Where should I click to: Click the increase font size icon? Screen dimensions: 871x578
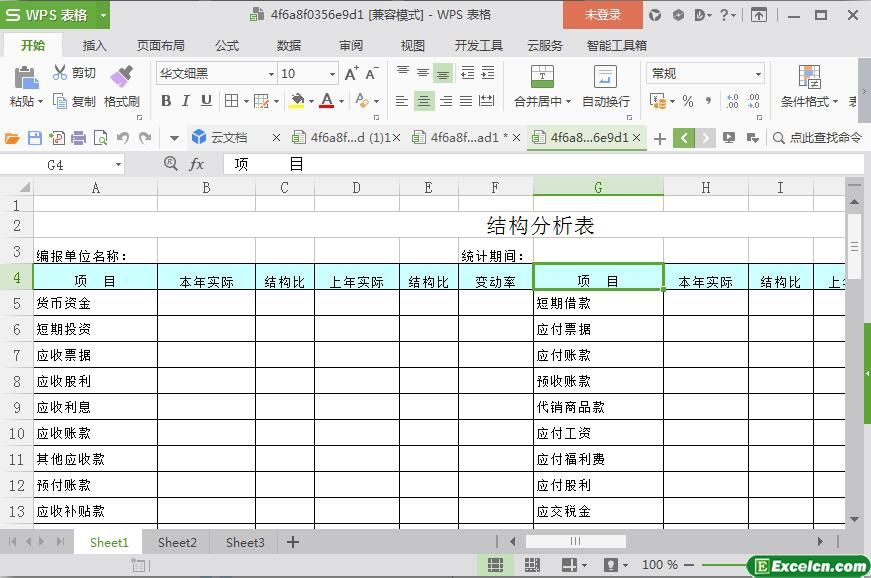(351, 74)
